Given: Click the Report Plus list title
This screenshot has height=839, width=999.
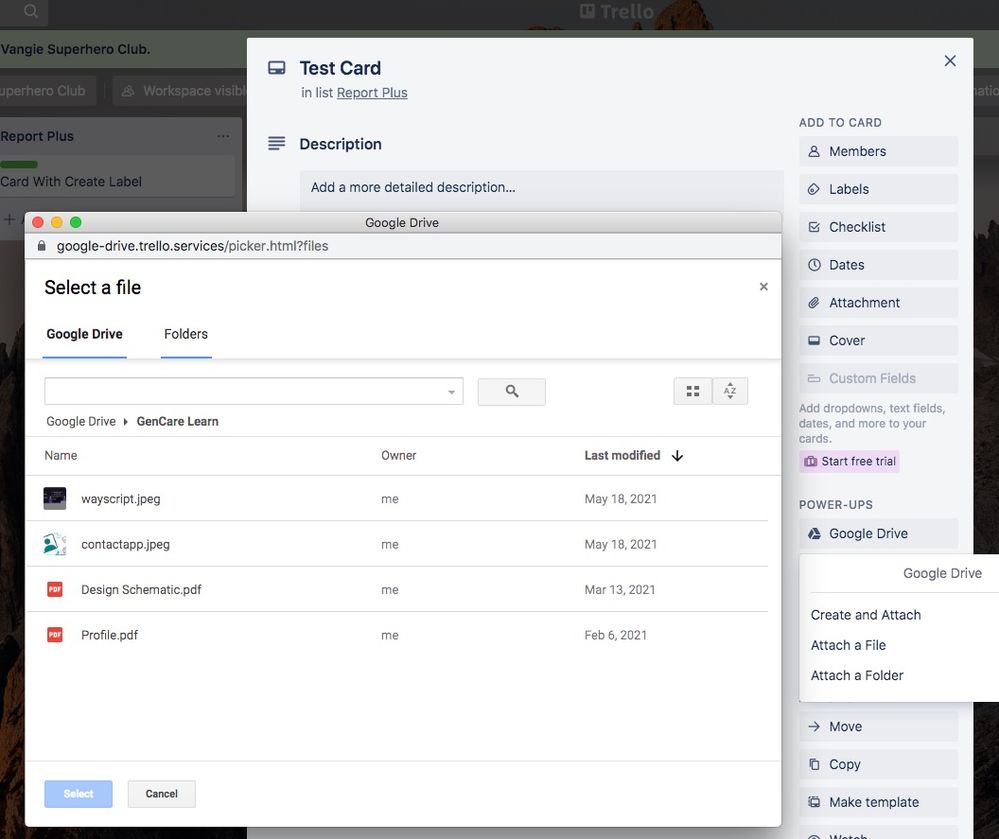Looking at the screenshot, I should click(x=37, y=136).
